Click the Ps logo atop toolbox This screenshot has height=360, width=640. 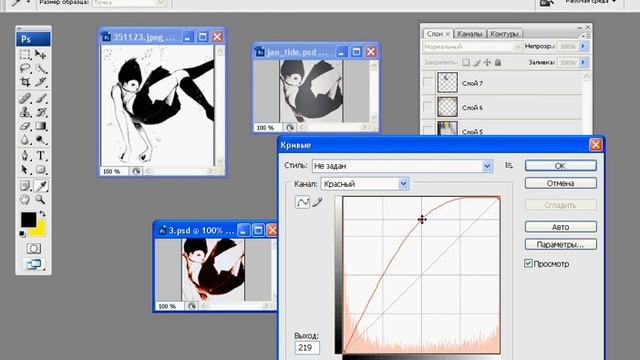pos(33,39)
